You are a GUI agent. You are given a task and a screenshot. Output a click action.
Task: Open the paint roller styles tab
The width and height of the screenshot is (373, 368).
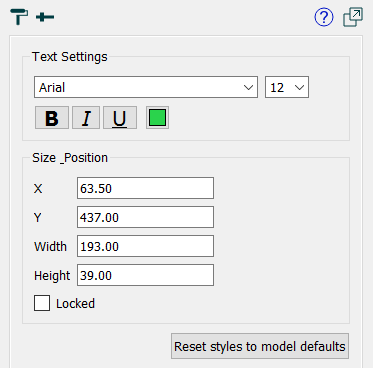point(19,17)
